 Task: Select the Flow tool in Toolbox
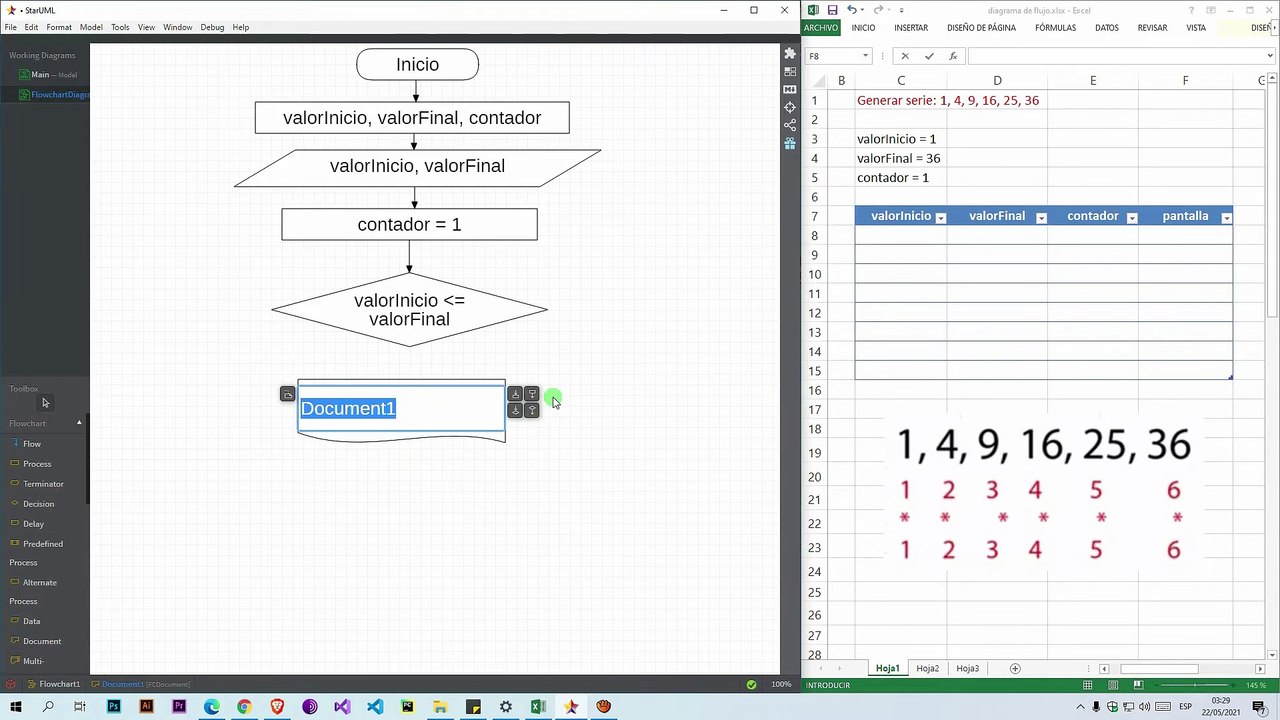[x=32, y=444]
